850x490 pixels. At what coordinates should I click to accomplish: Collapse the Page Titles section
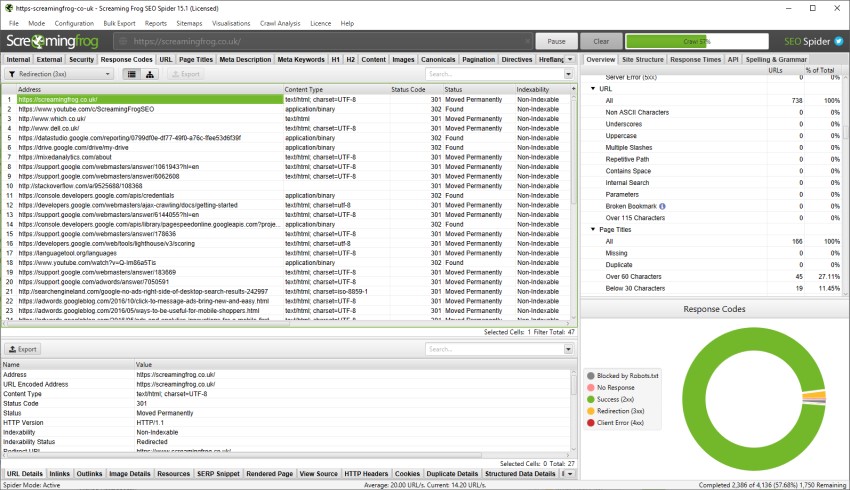593,229
